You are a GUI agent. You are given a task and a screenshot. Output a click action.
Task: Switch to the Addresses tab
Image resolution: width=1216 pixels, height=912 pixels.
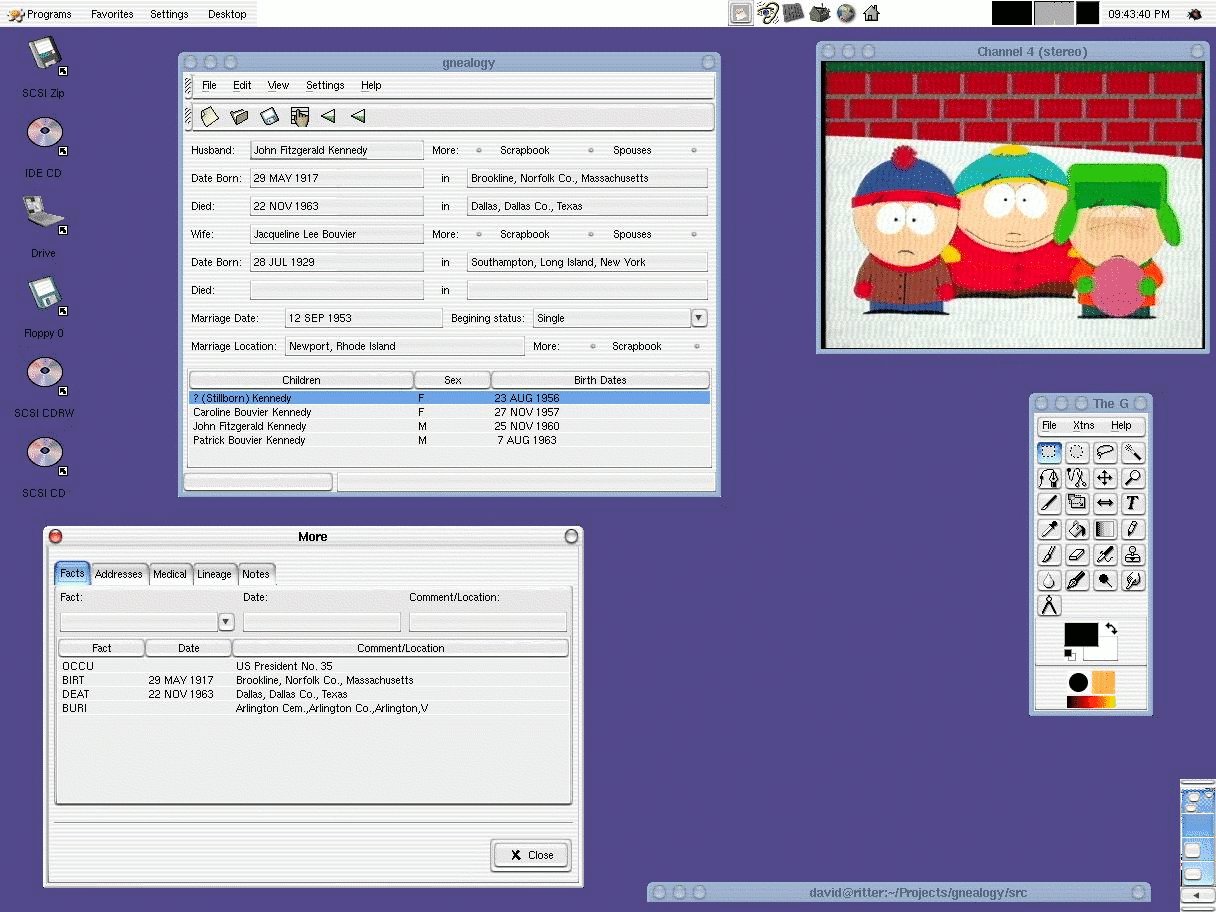119,574
